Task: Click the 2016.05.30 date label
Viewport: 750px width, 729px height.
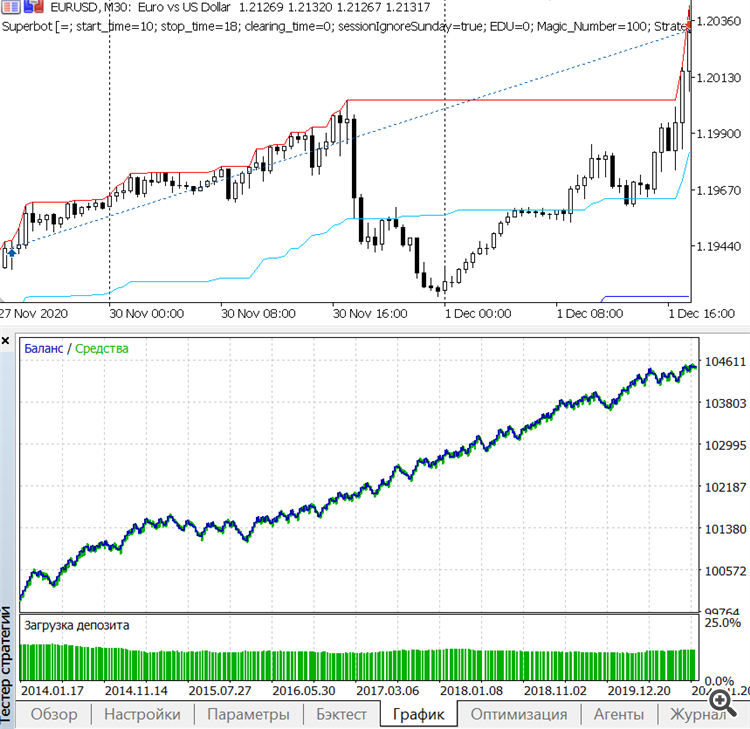Action: pos(304,691)
